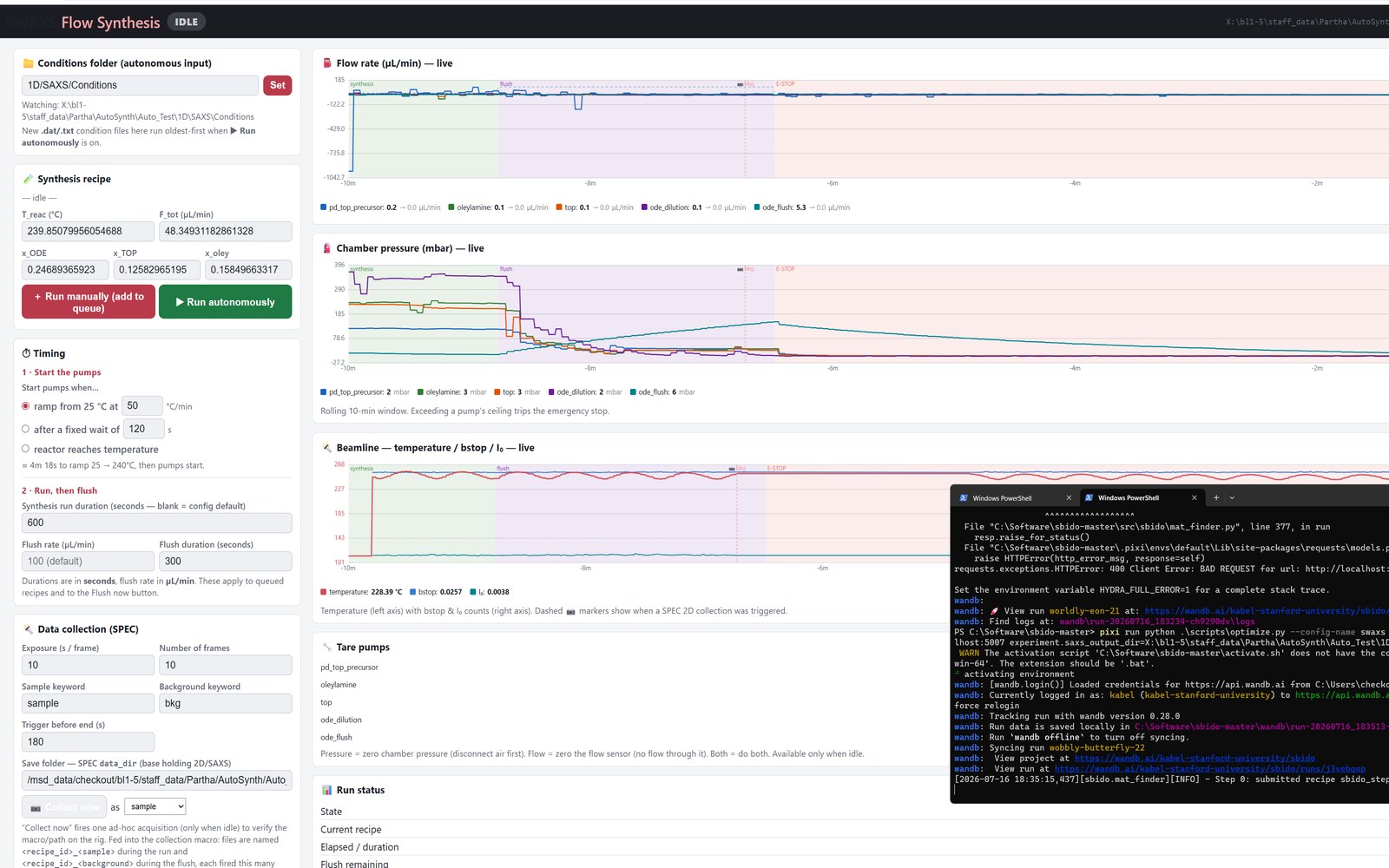
Task: Click the wrench icon beside Tare pumps
Action: [x=327, y=648]
